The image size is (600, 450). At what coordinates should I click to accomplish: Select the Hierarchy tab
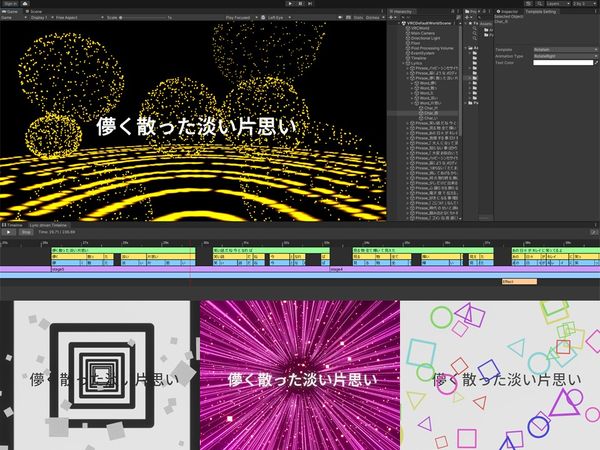(401, 11)
